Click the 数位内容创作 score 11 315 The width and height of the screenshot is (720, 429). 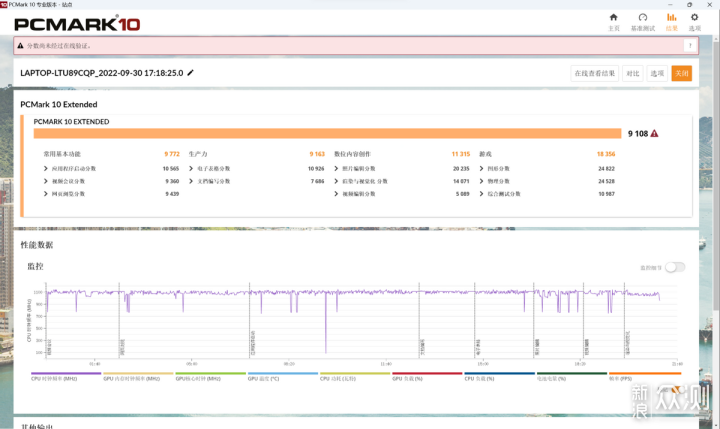(x=461, y=154)
